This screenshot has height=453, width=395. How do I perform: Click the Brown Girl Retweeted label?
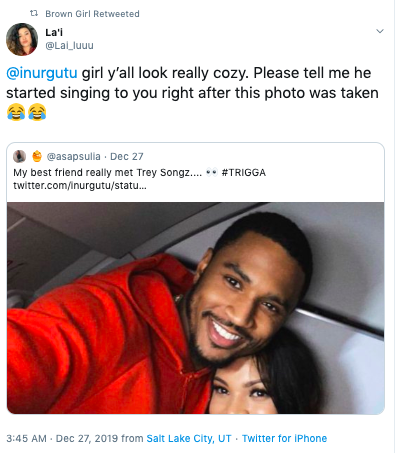tap(92, 14)
